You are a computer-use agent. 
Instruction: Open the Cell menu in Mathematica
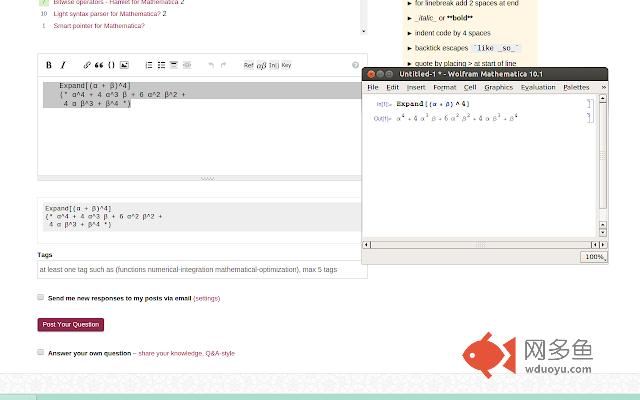pos(470,87)
